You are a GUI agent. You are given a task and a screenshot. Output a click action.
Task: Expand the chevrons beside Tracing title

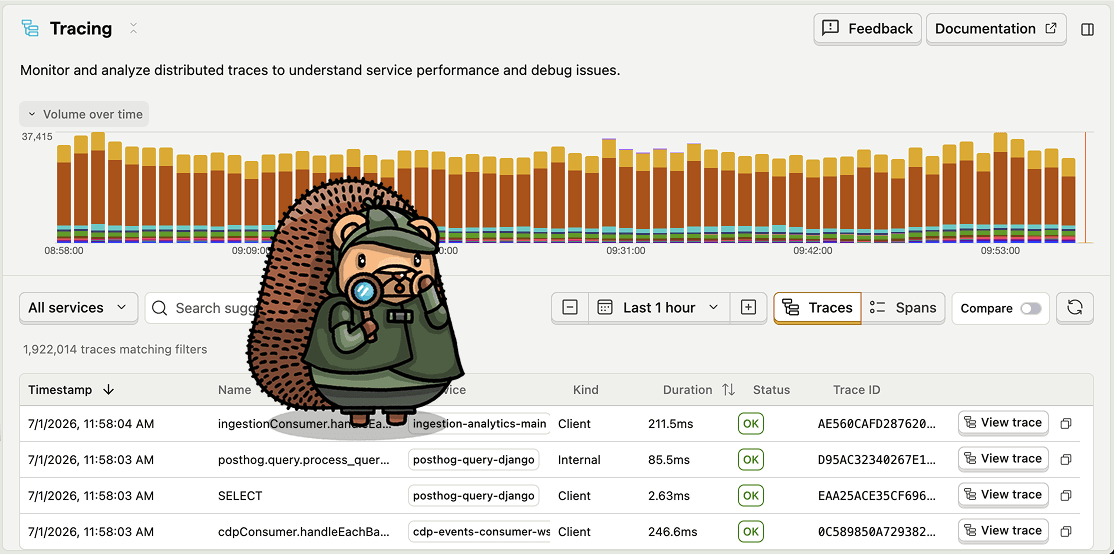coord(133,28)
